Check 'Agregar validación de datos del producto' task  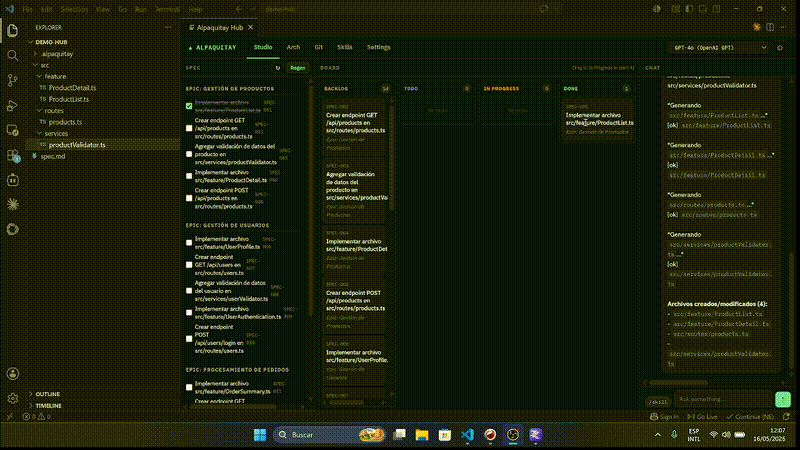[x=189, y=154]
